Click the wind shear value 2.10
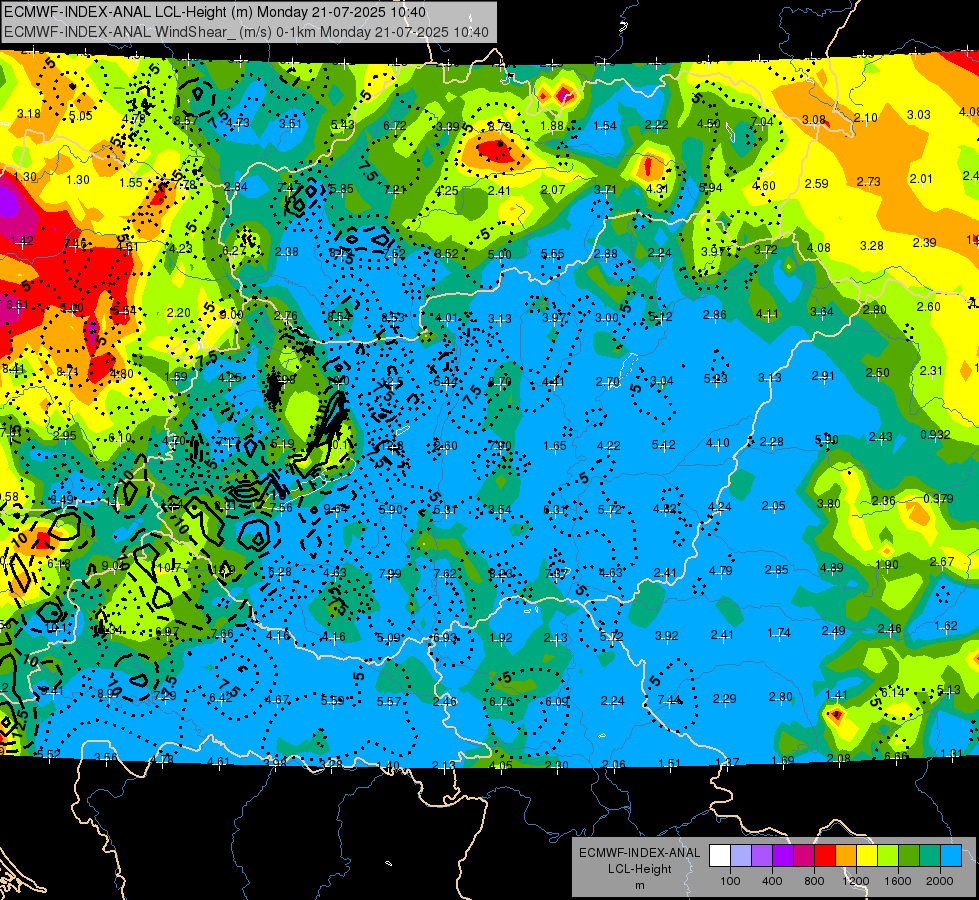 pyautogui.click(x=865, y=117)
